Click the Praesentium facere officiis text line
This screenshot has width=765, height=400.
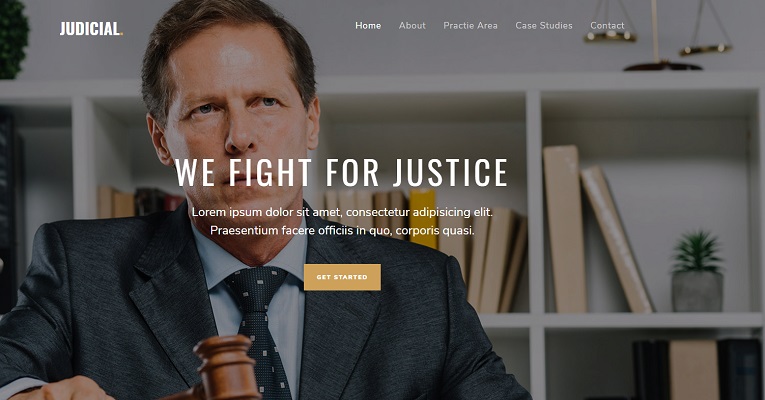(342, 230)
